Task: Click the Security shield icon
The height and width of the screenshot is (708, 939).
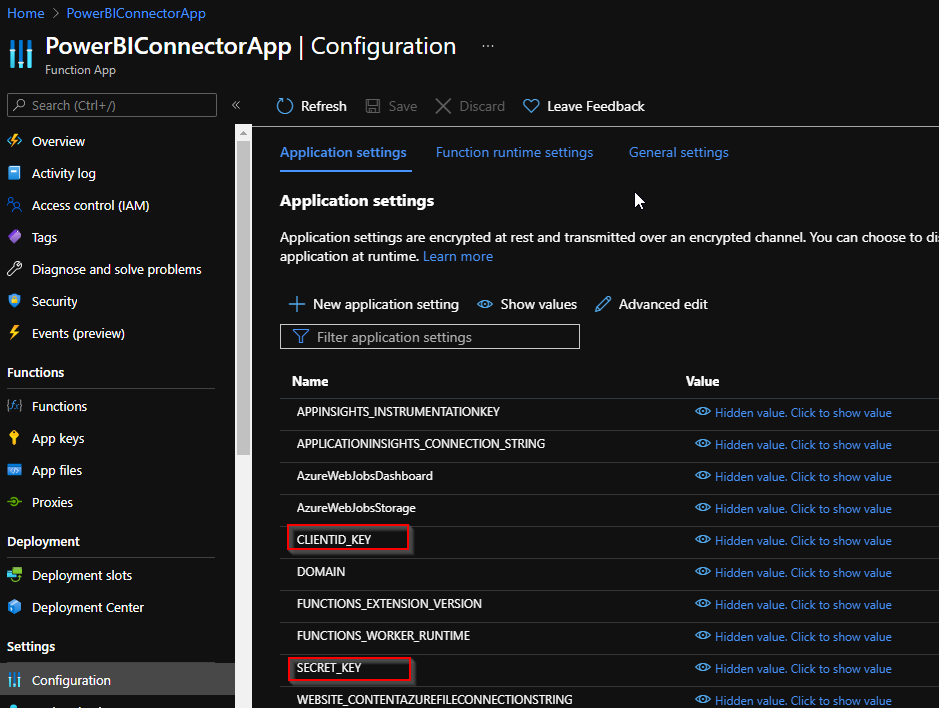Action: 14,301
